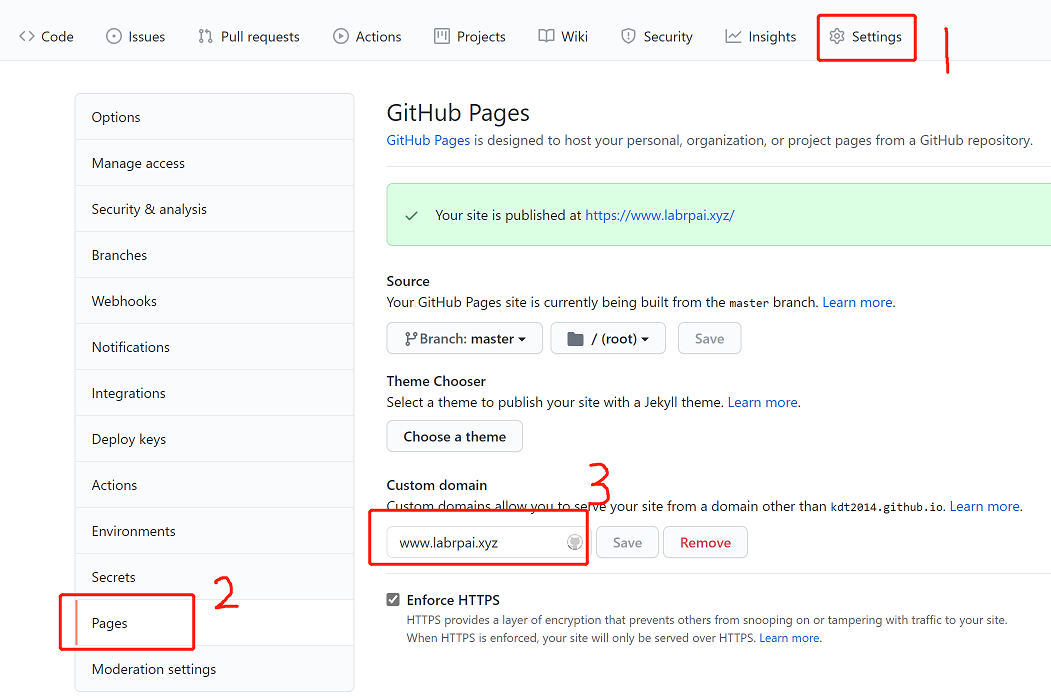This screenshot has width=1051, height=699.
Task: Click the custom domain text field
Action: point(475,543)
